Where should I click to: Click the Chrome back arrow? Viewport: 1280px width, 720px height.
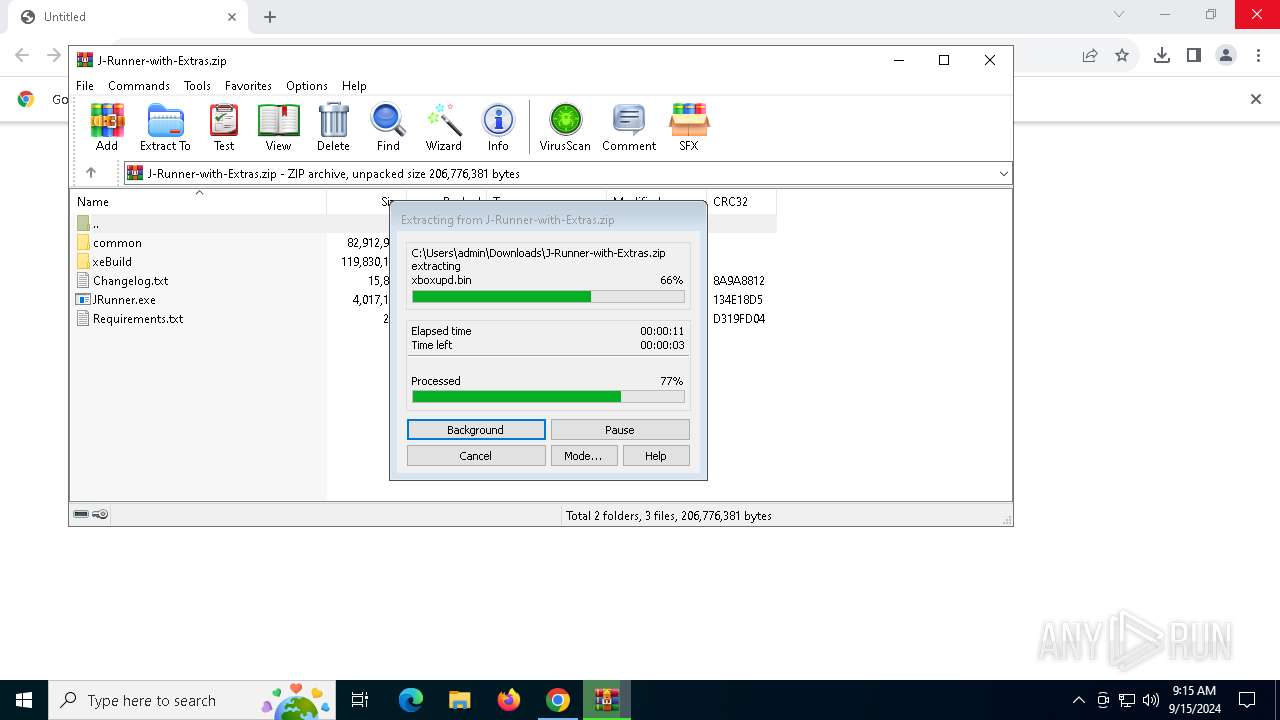pyautogui.click(x=22, y=55)
